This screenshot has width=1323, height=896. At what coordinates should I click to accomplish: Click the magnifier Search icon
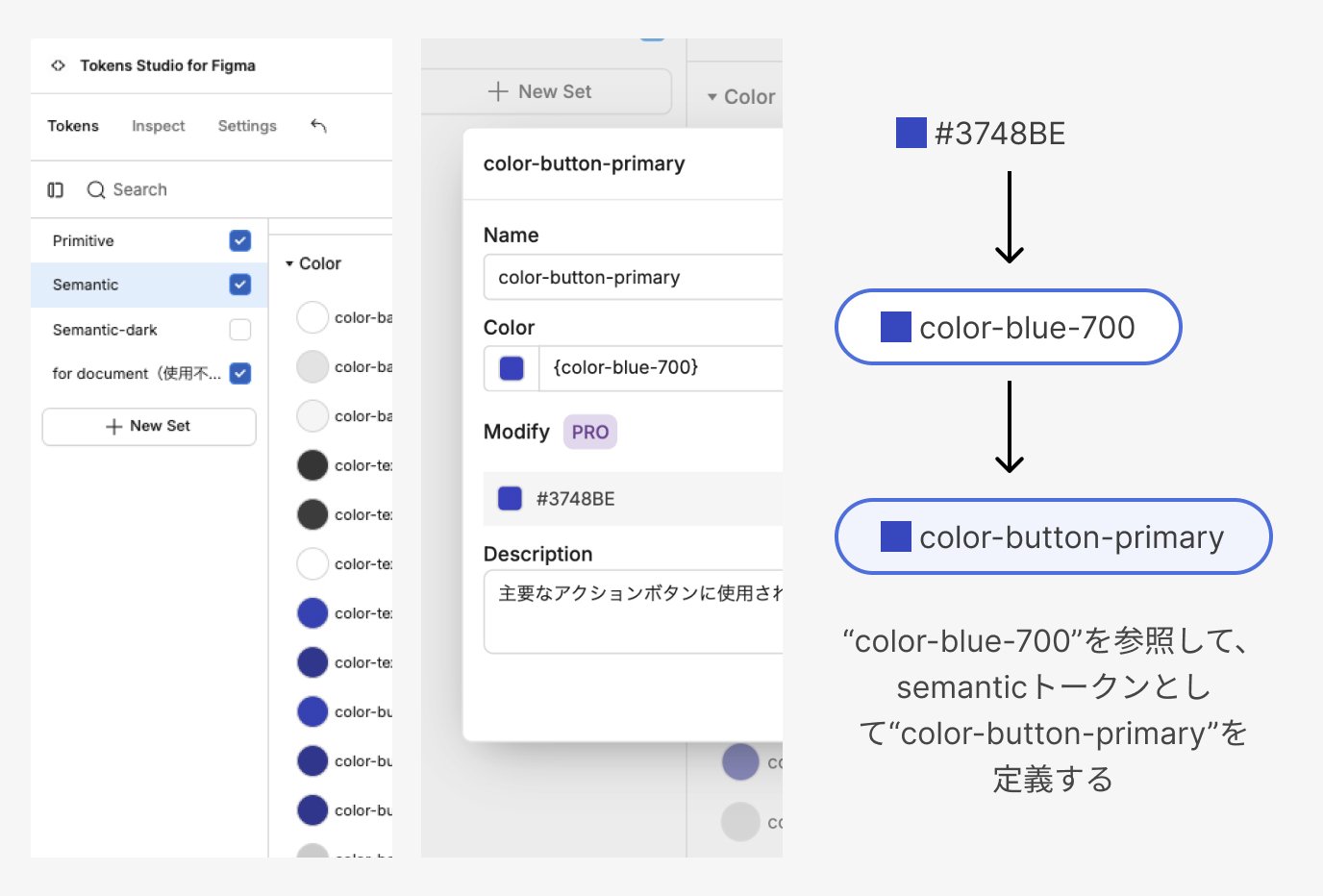[96, 190]
